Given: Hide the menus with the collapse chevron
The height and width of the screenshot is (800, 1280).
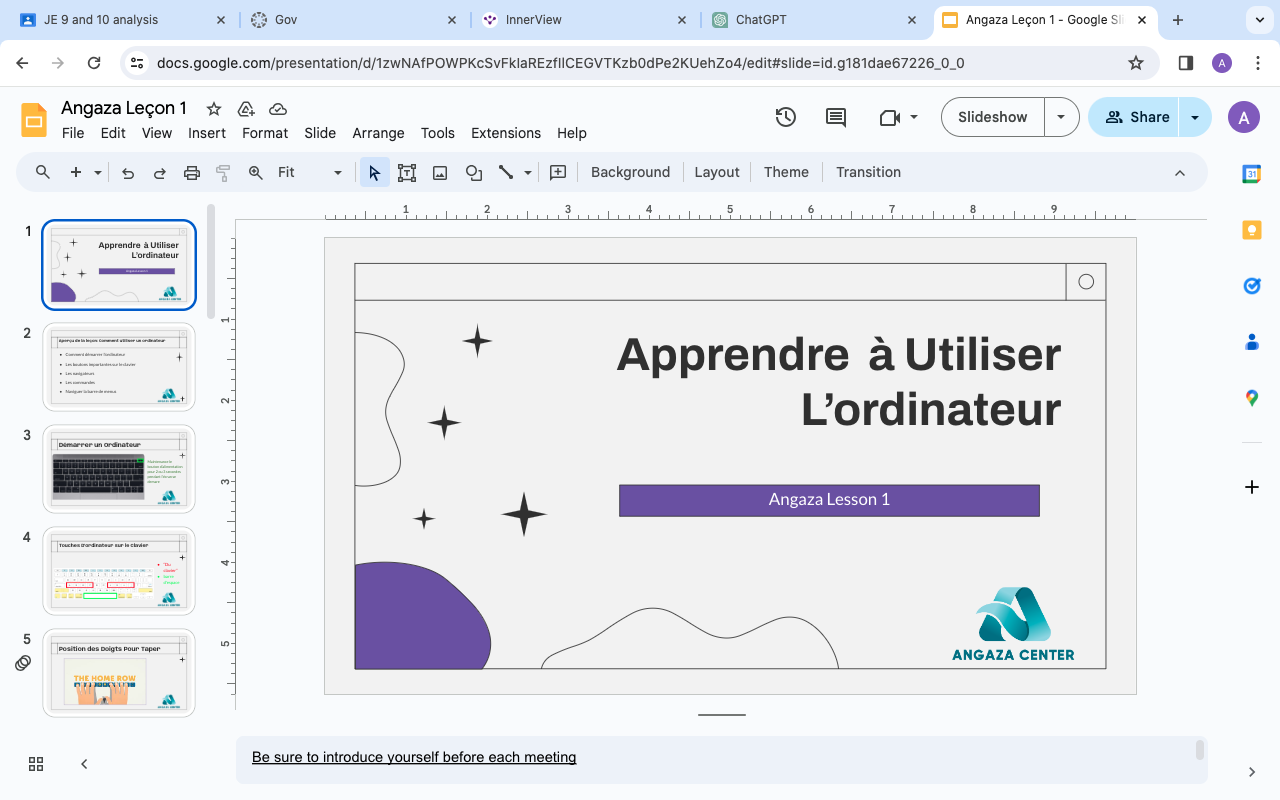Looking at the screenshot, I should point(1180,172).
